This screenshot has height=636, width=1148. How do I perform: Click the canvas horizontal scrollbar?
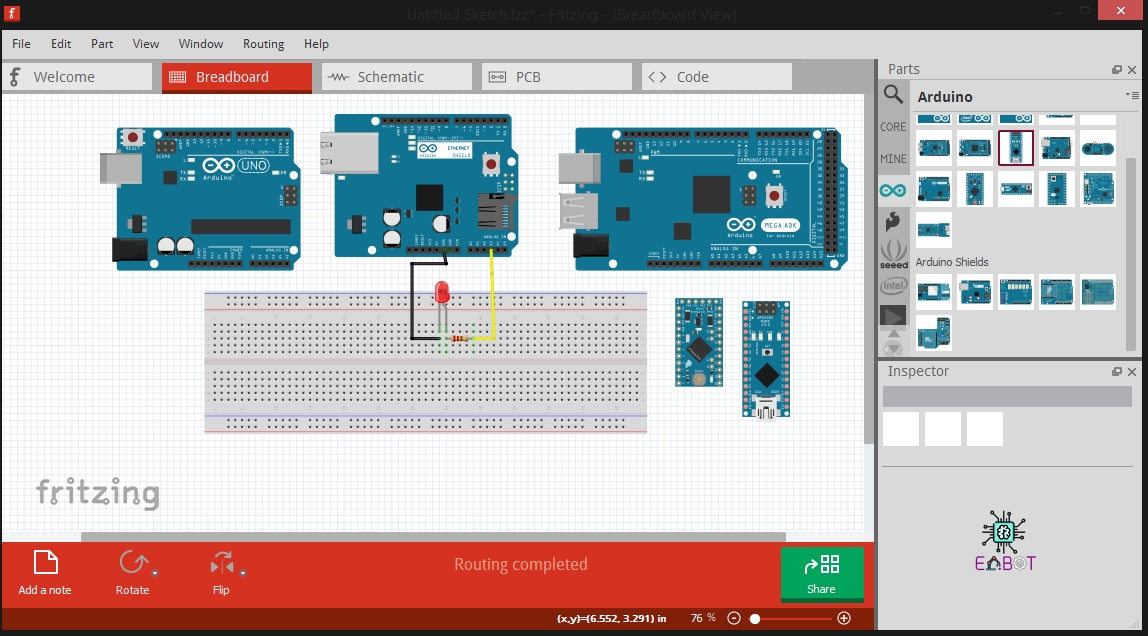433,536
